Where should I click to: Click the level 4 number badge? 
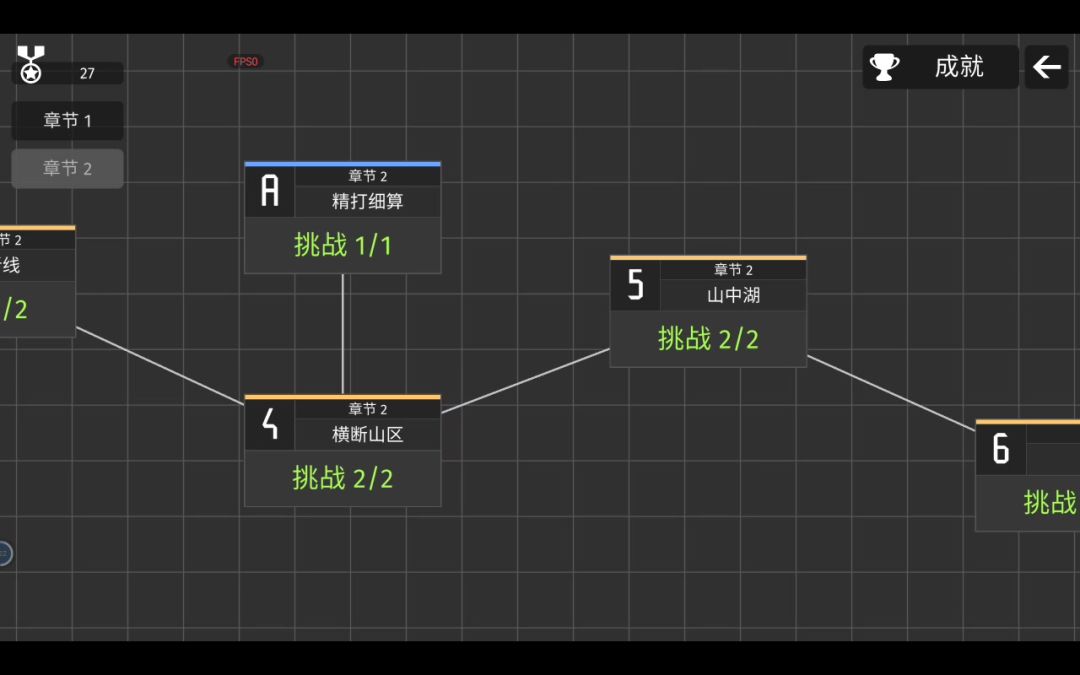pos(270,424)
